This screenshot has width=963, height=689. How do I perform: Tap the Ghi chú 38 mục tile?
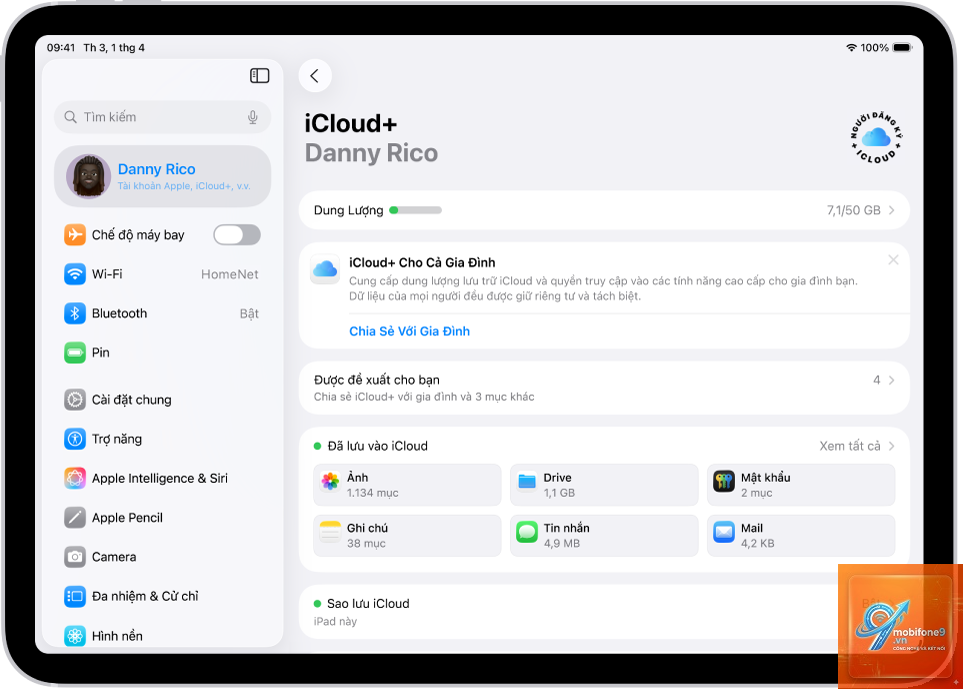[407, 535]
